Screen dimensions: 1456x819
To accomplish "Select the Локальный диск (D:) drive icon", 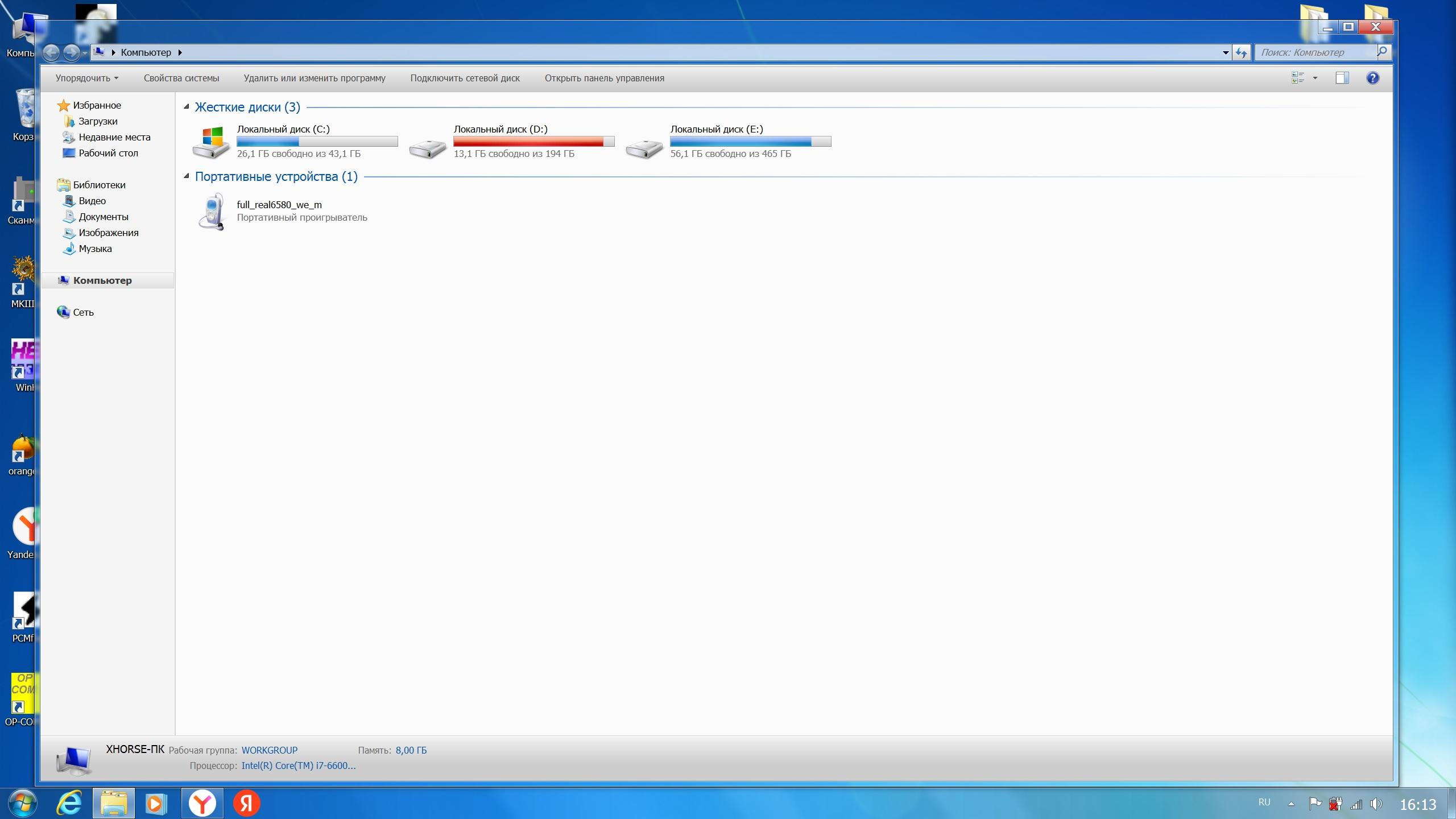I will coord(428,148).
